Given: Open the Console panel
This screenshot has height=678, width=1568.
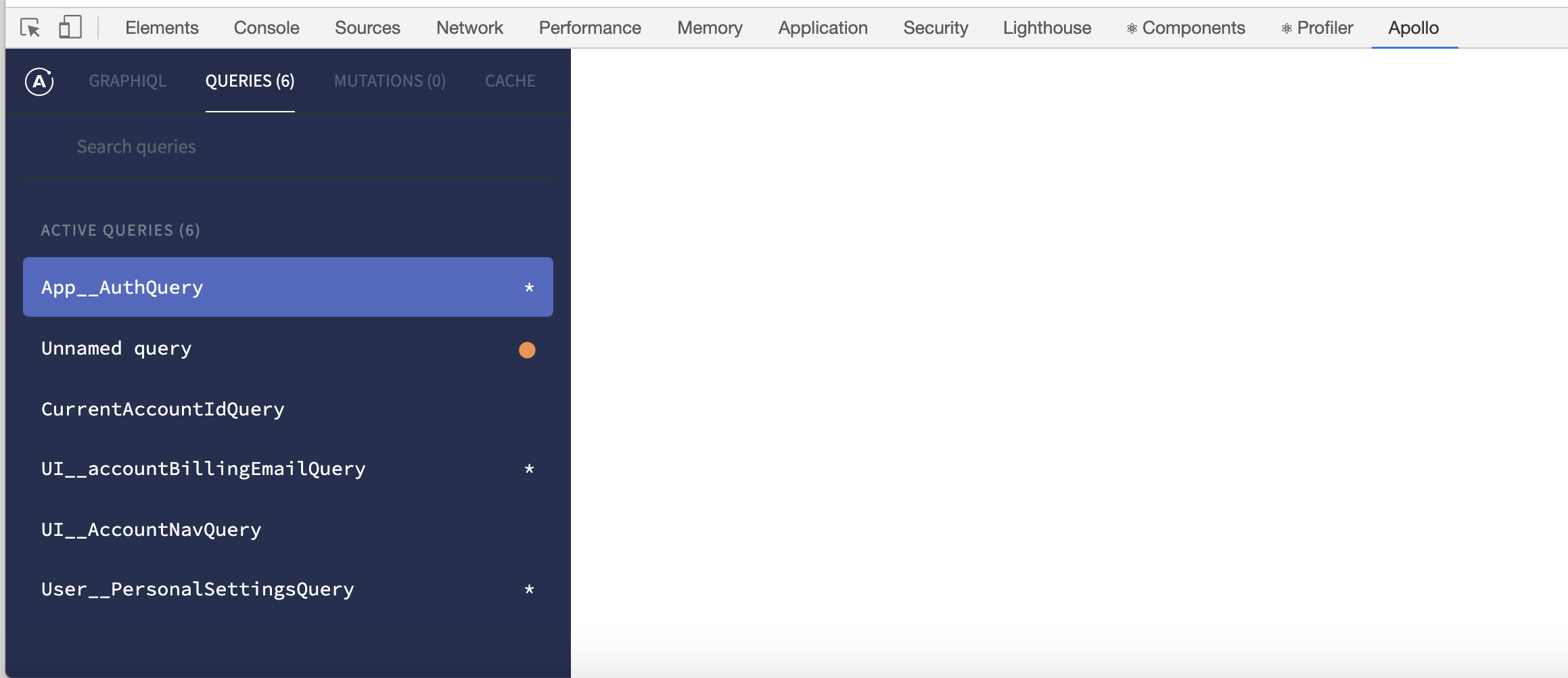Looking at the screenshot, I should click(266, 28).
